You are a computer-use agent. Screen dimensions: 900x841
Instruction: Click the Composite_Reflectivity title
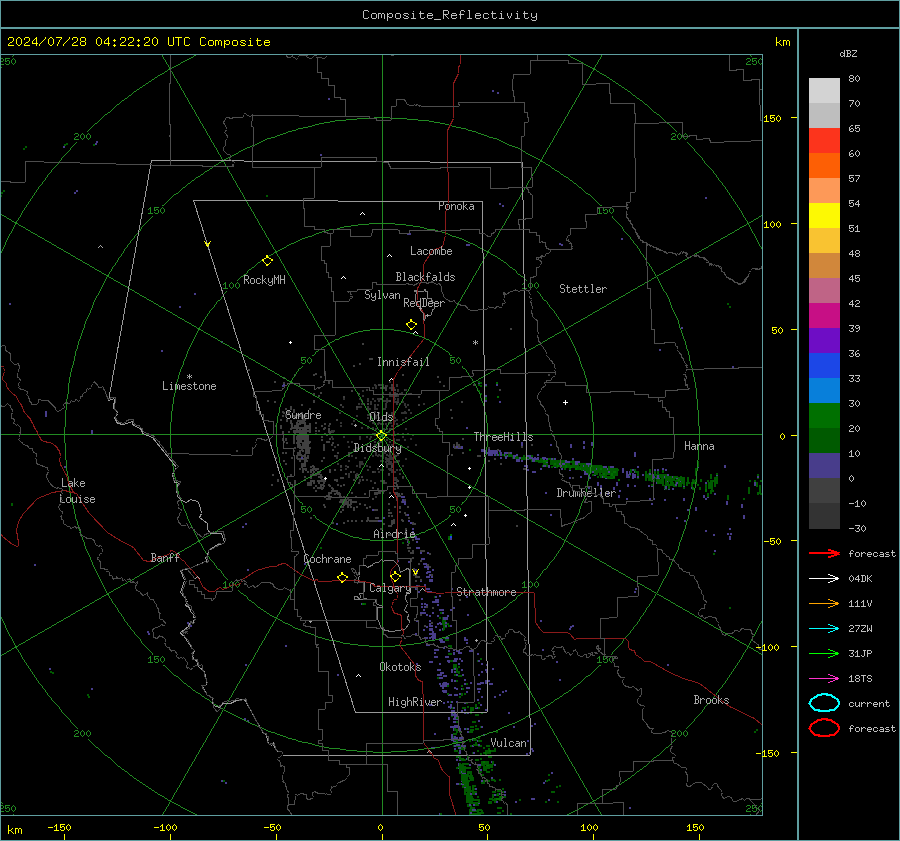pos(449,15)
